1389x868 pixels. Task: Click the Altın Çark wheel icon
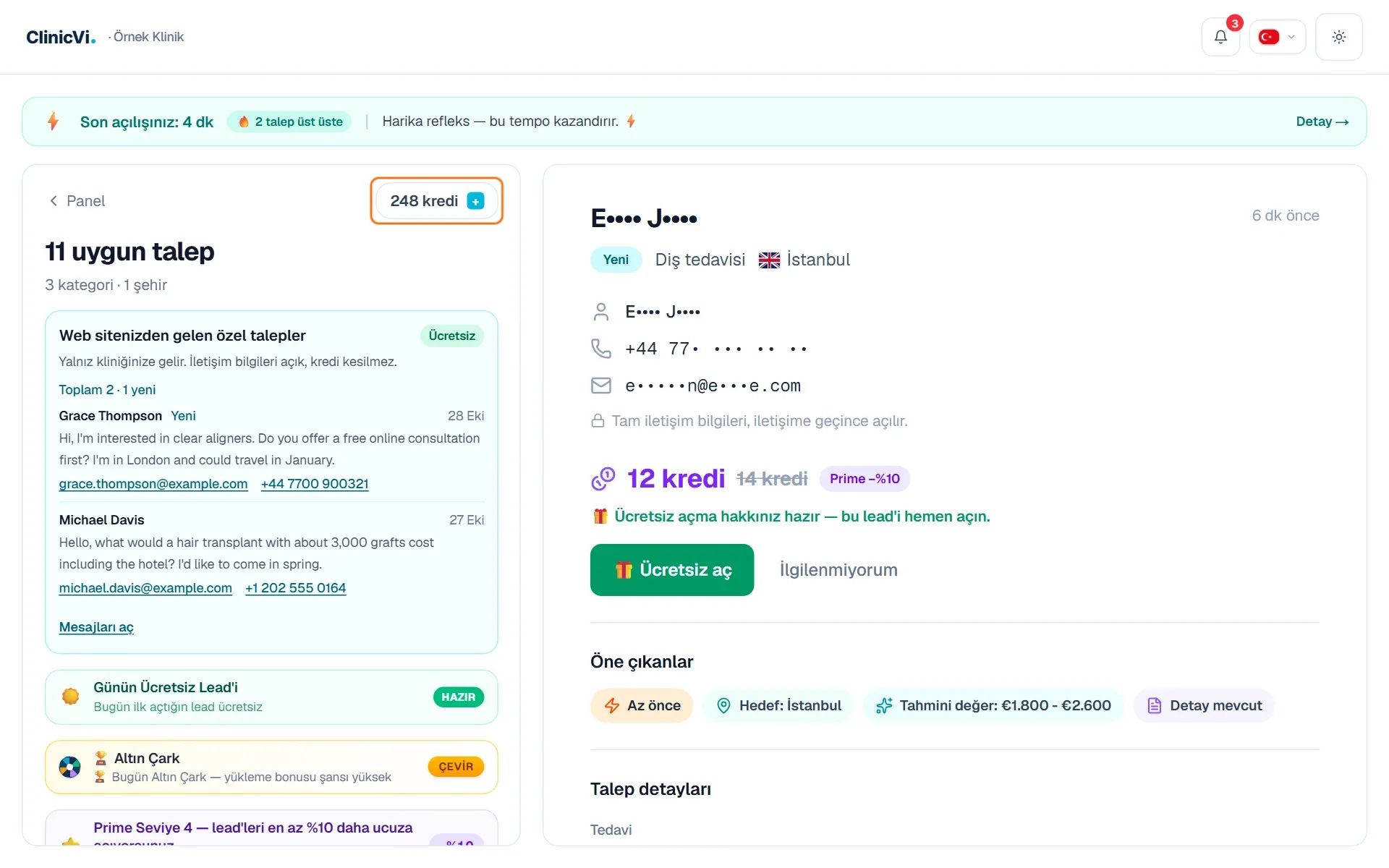70,767
